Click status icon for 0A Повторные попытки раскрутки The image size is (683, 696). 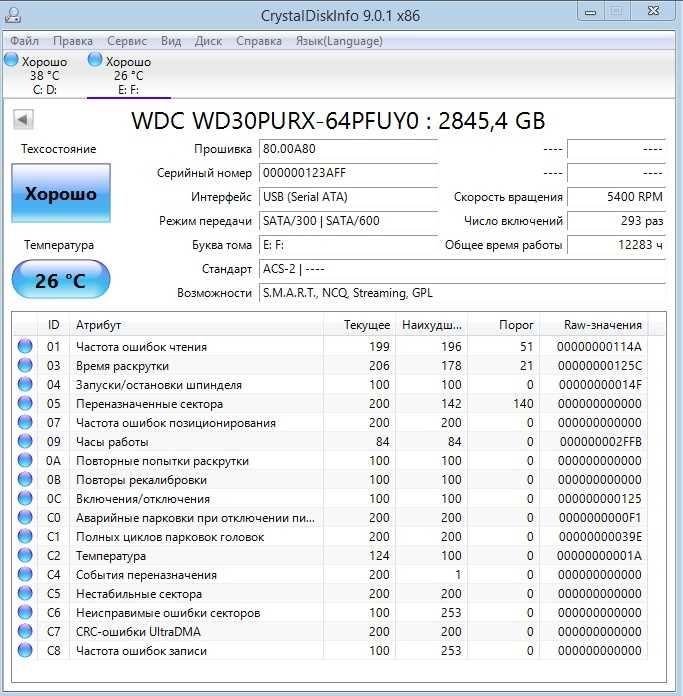point(25,460)
